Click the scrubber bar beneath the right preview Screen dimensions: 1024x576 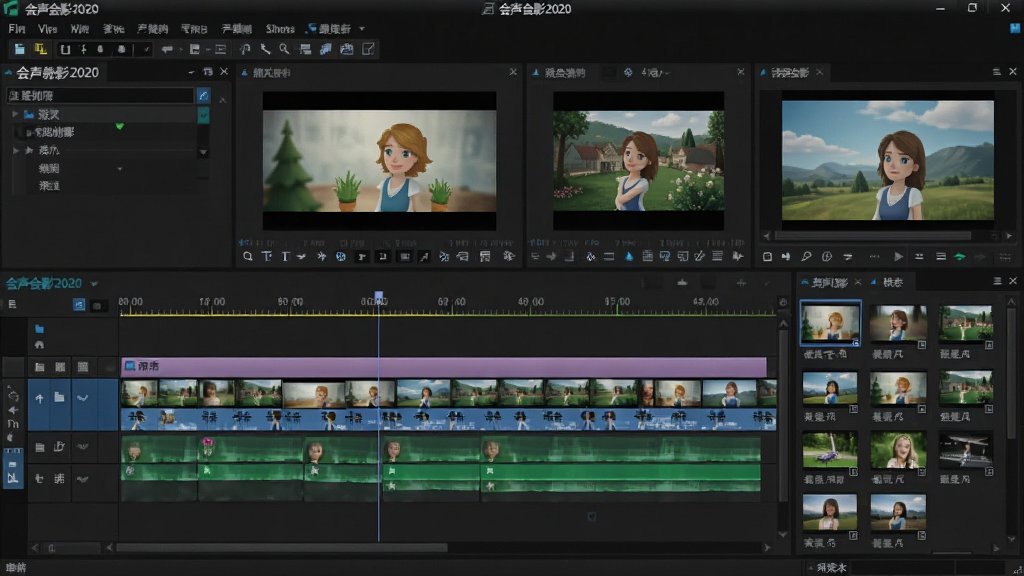pyautogui.click(x=872, y=236)
